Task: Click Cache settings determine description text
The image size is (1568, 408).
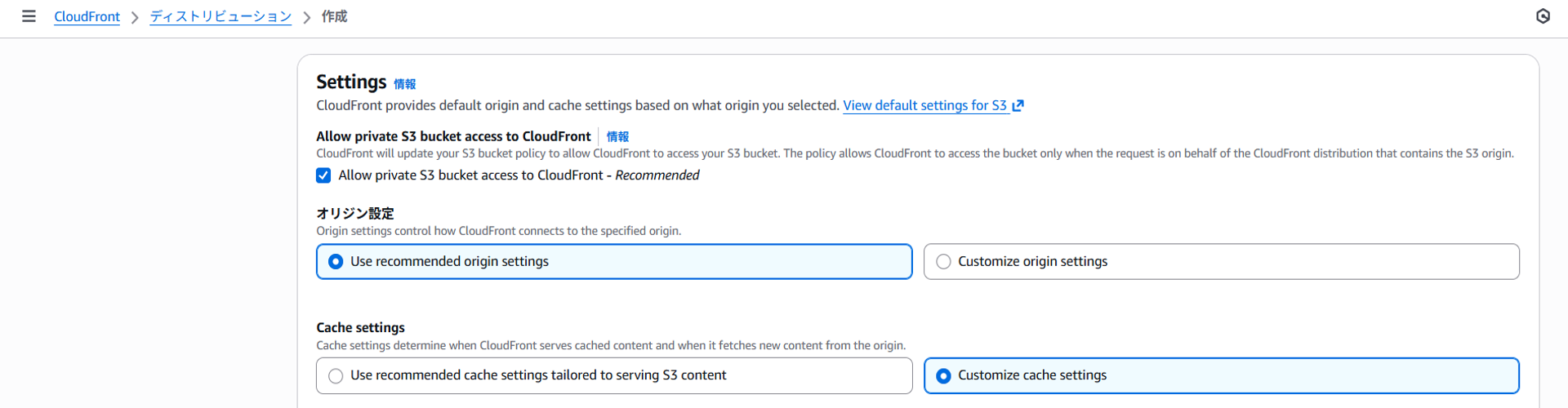Action: (x=611, y=345)
